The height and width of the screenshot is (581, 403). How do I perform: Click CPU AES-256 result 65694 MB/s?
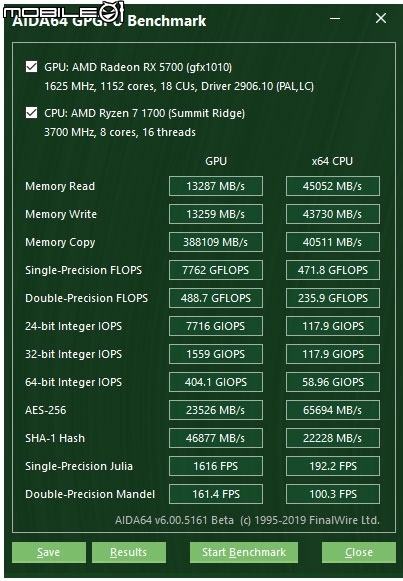point(333,410)
